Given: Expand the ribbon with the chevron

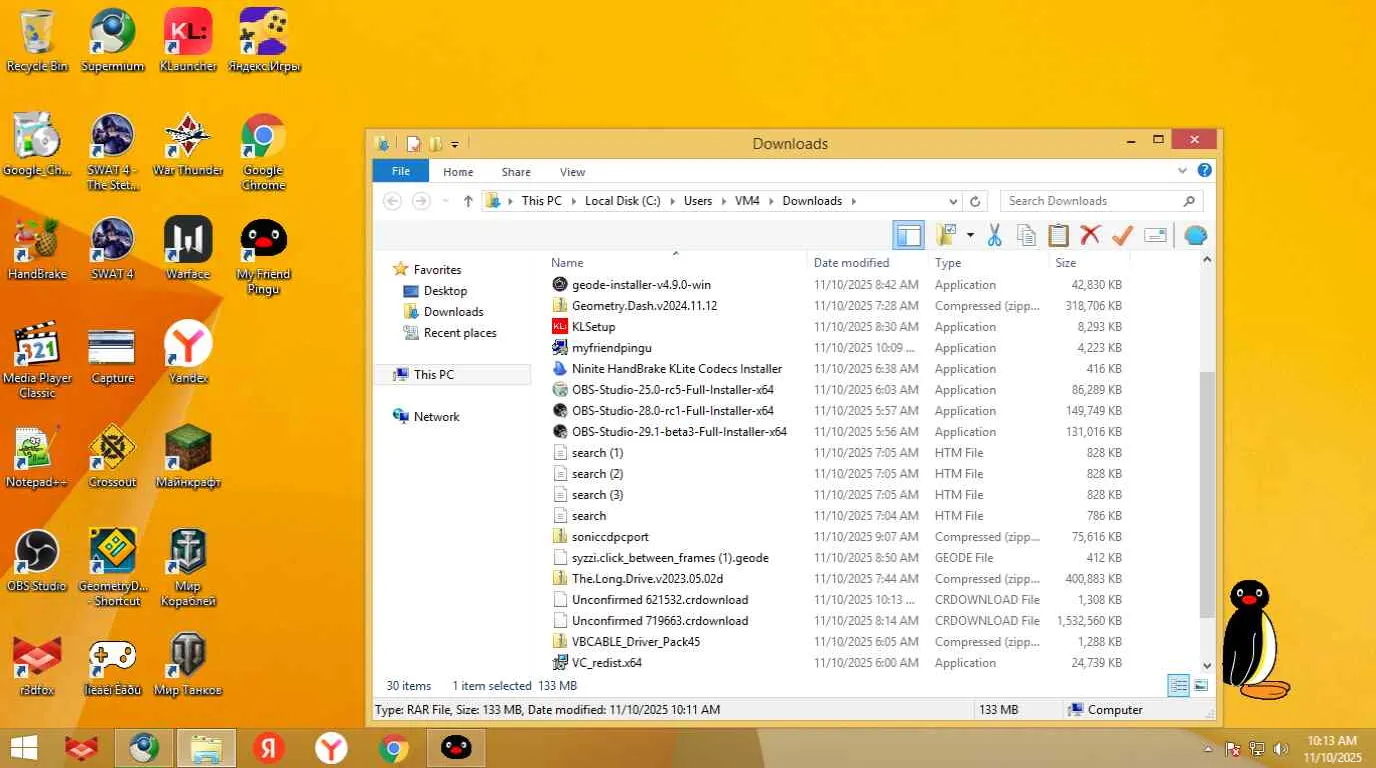Looking at the screenshot, I should pyautogui.click(x=1183, y=171).
